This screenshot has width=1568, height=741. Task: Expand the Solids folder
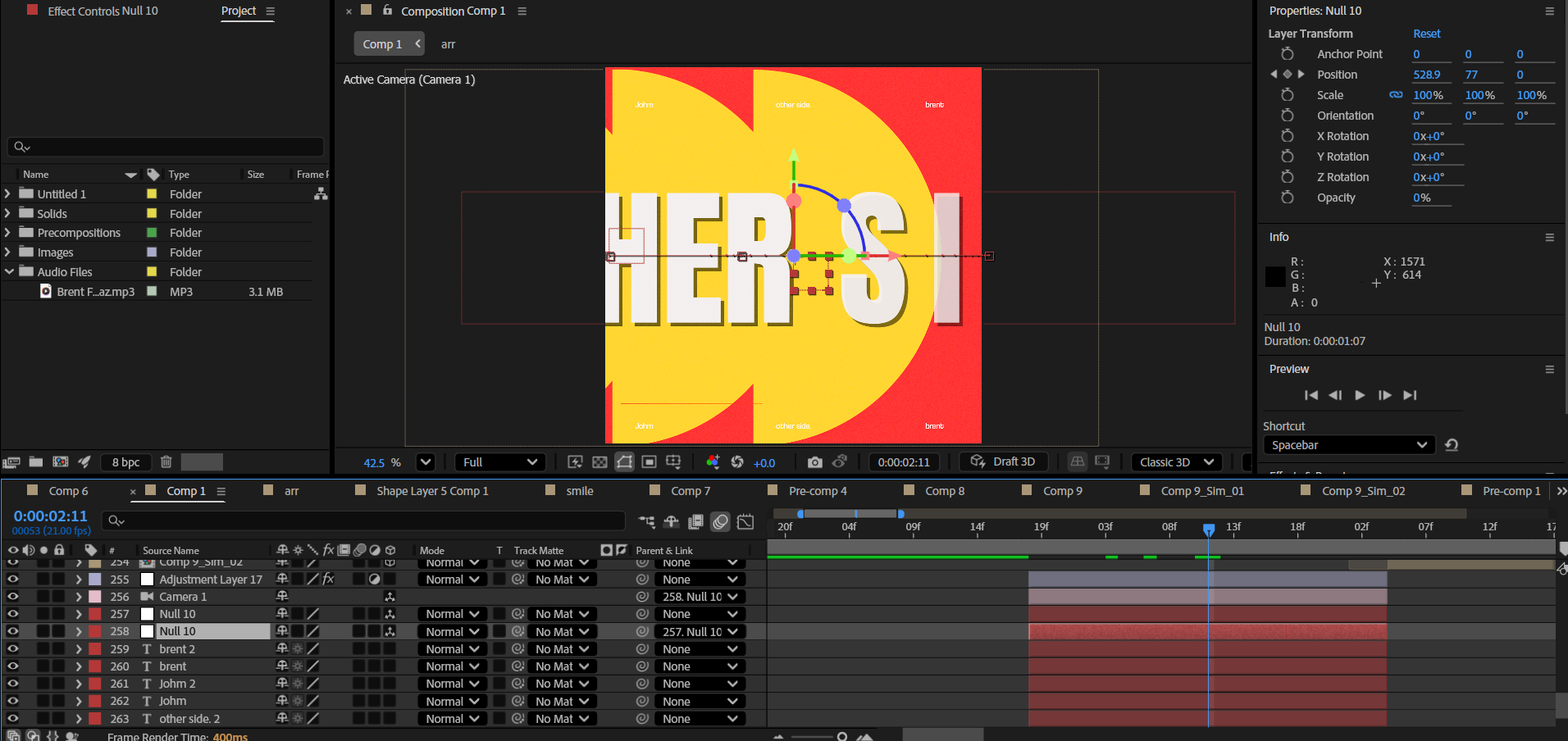point(8,214)
